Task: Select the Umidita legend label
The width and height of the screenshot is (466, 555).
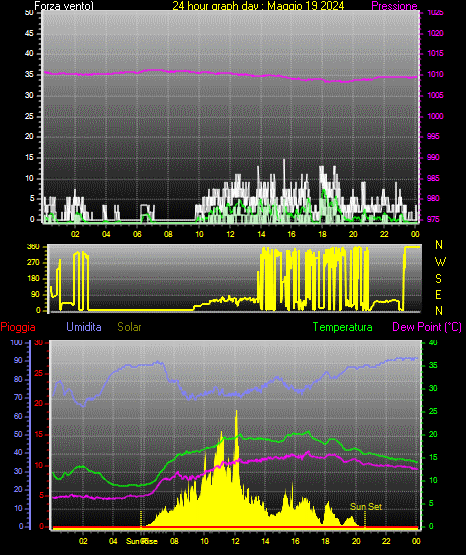Action: pyautogui.click(x=84, y=327)
